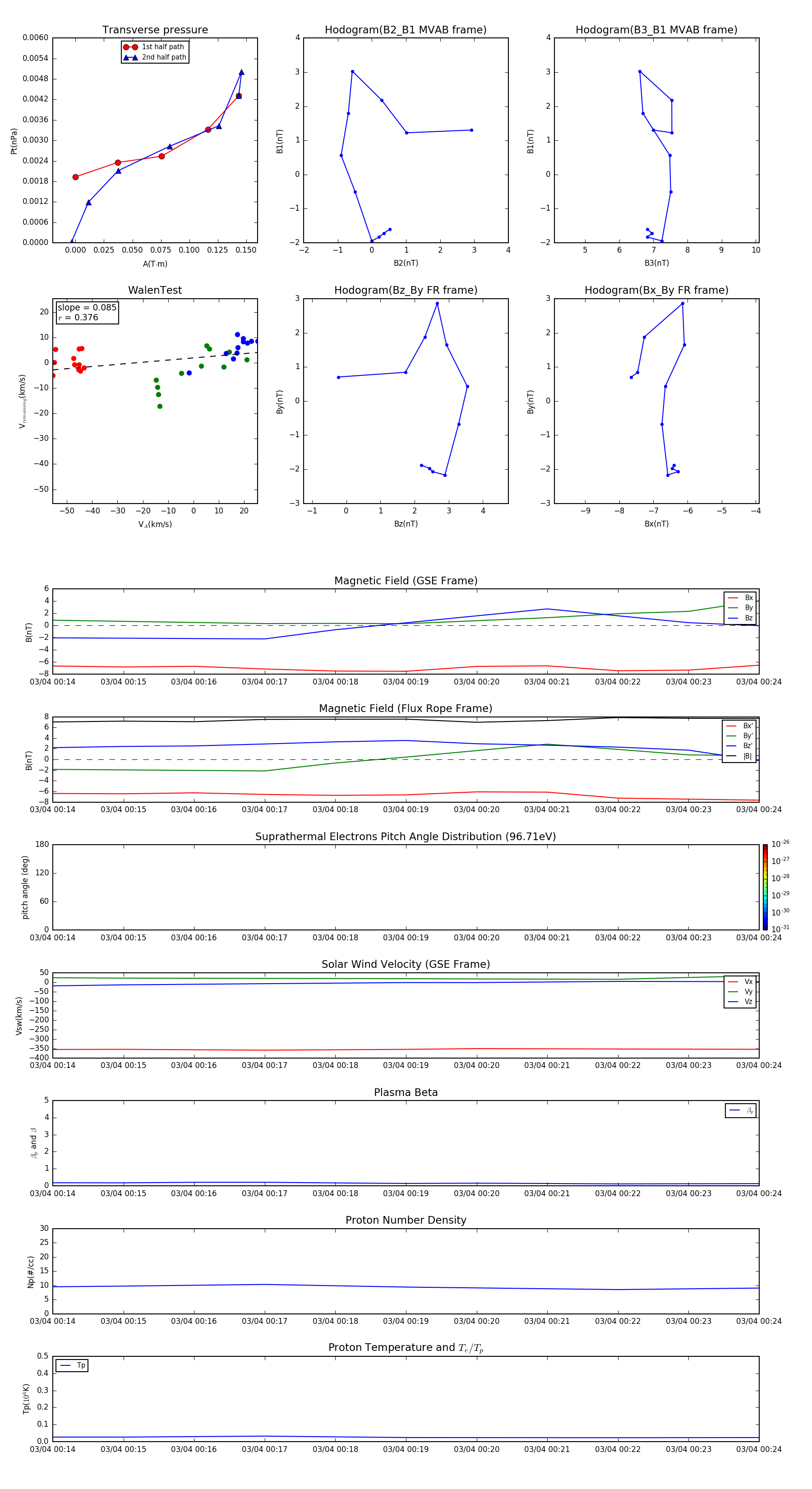Click the 'pitch angle (deg)' y-axis label
Image resolution: width=812 pixels, height=1489 pixels.
click(25, 887)
